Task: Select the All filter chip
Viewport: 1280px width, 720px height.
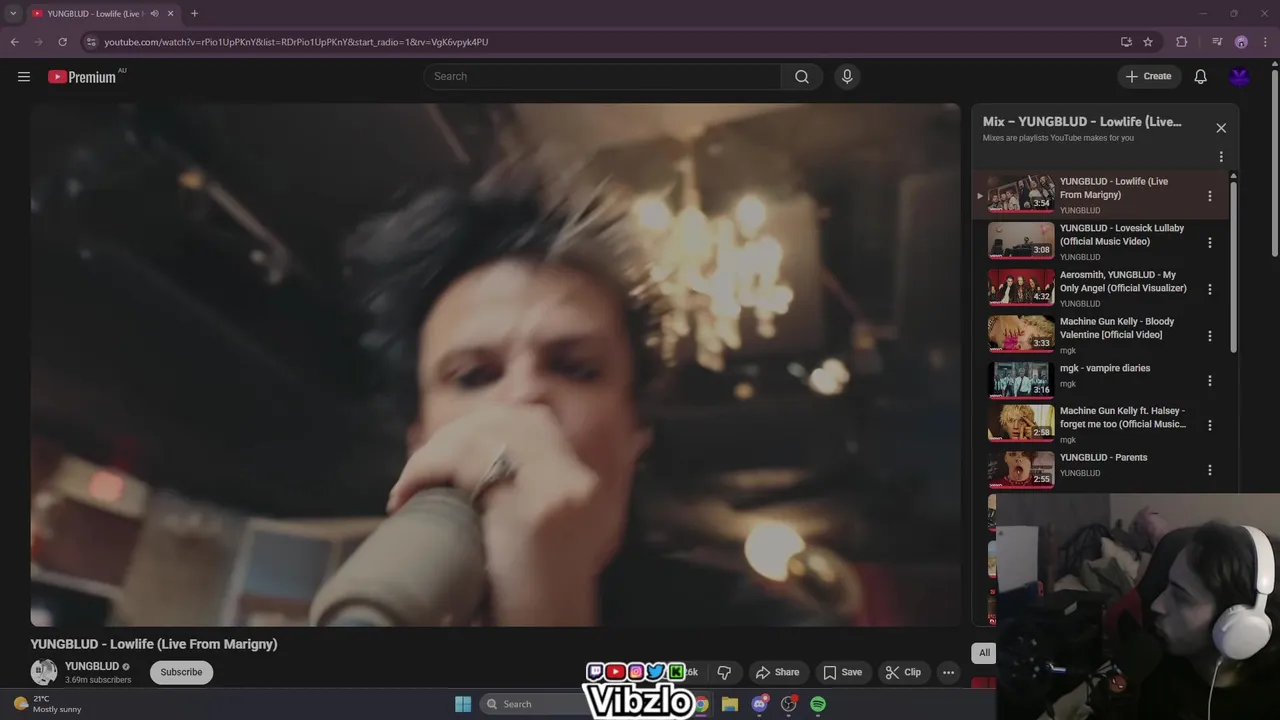Action: pos(984,653)
